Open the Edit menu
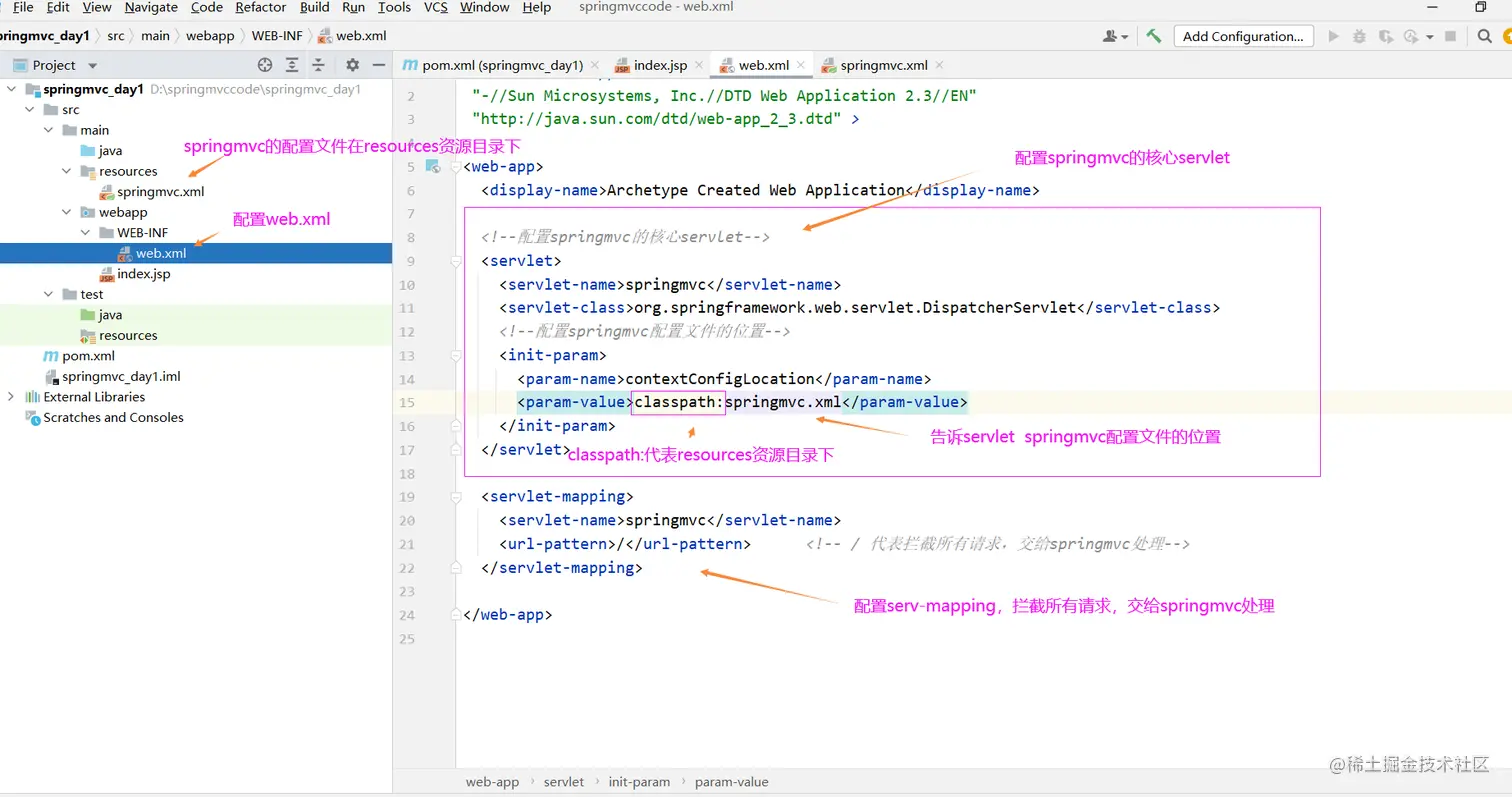 (58, 7)
